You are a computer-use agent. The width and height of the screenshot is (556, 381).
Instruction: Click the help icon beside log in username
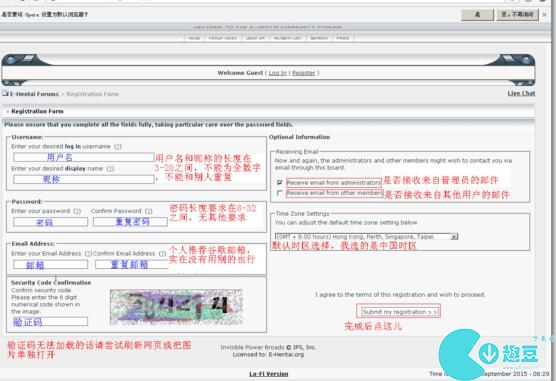point(118,147)
